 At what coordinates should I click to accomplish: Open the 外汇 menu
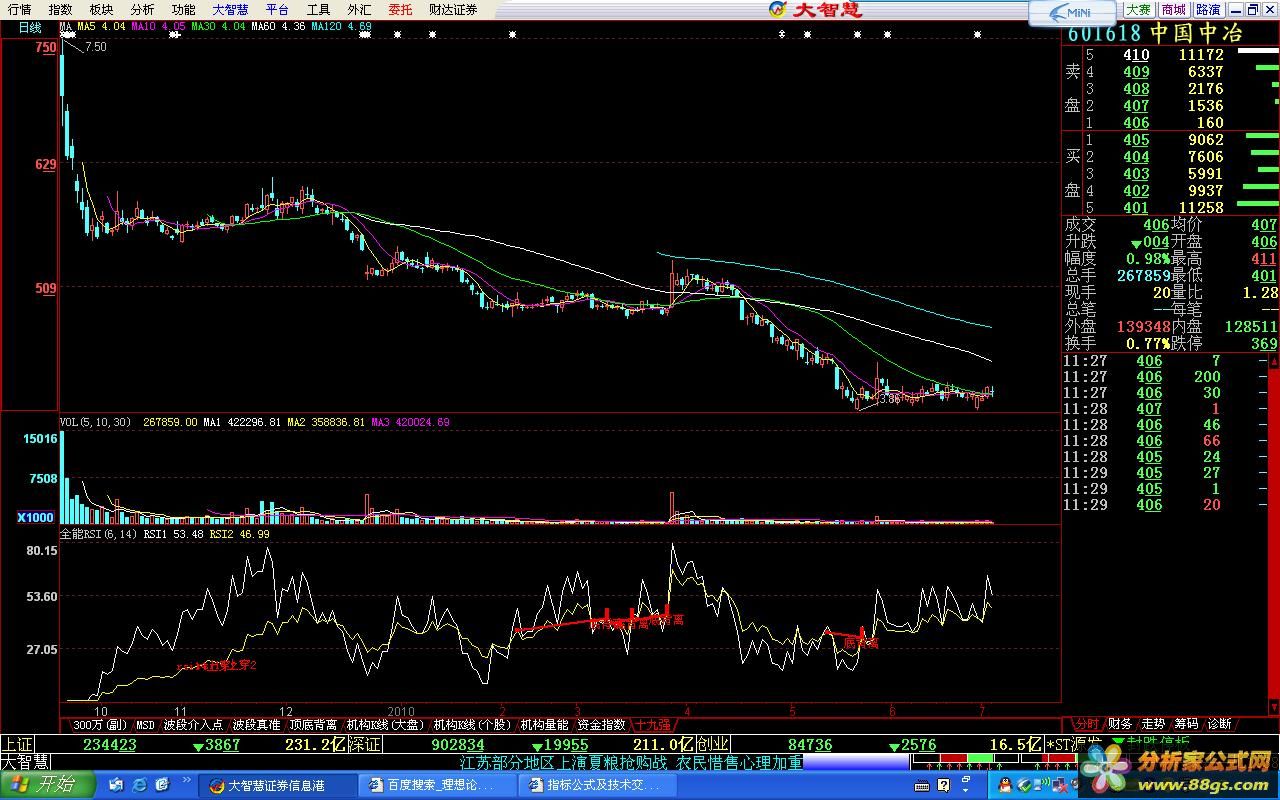(x=359, y=10)
